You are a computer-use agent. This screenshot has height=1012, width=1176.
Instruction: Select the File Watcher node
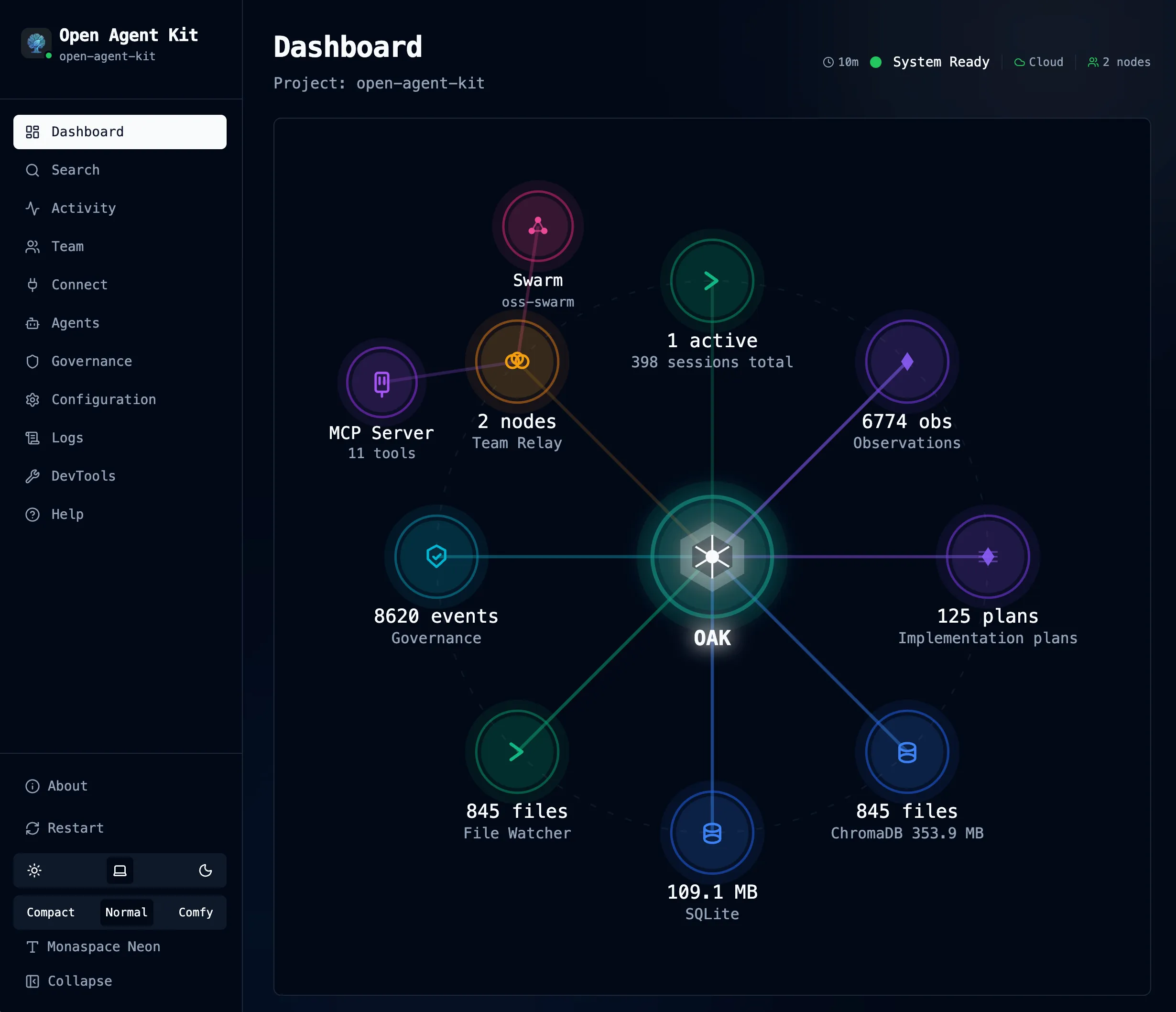click(516, 751)
